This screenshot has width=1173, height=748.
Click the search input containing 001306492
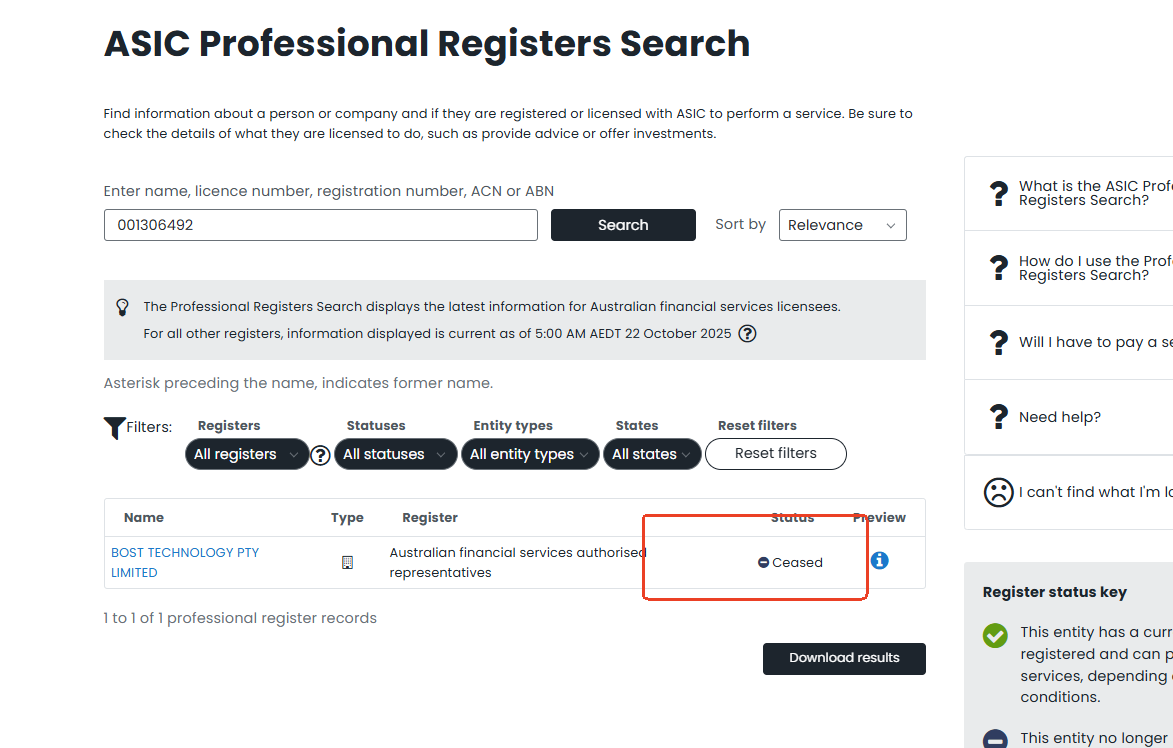pyautogui.click(x=320, y=225)
